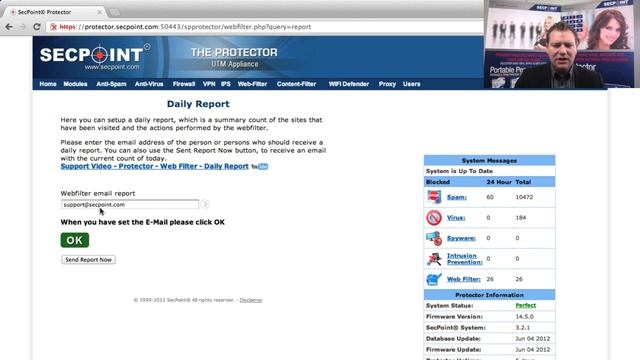Click the SecPoint logo in header
The height and width of the screenshot is (360, 640).
pos(95,57)
